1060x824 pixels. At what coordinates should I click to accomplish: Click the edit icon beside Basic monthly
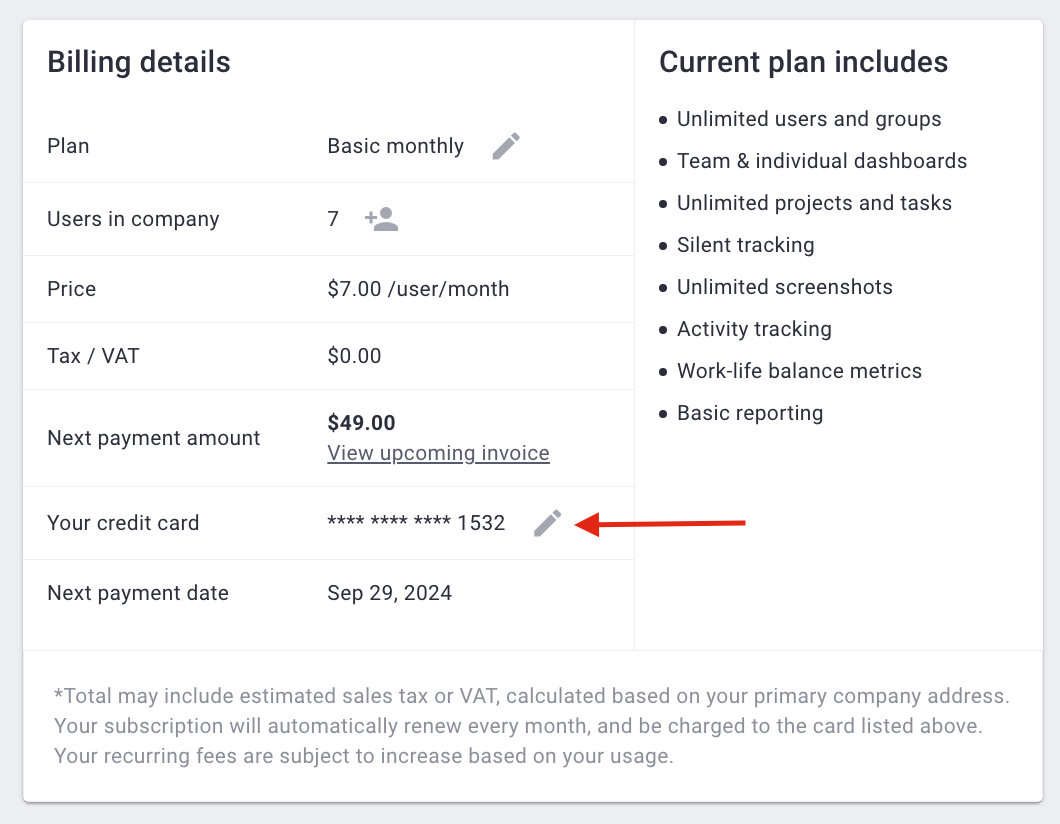[x=506, y=146]
